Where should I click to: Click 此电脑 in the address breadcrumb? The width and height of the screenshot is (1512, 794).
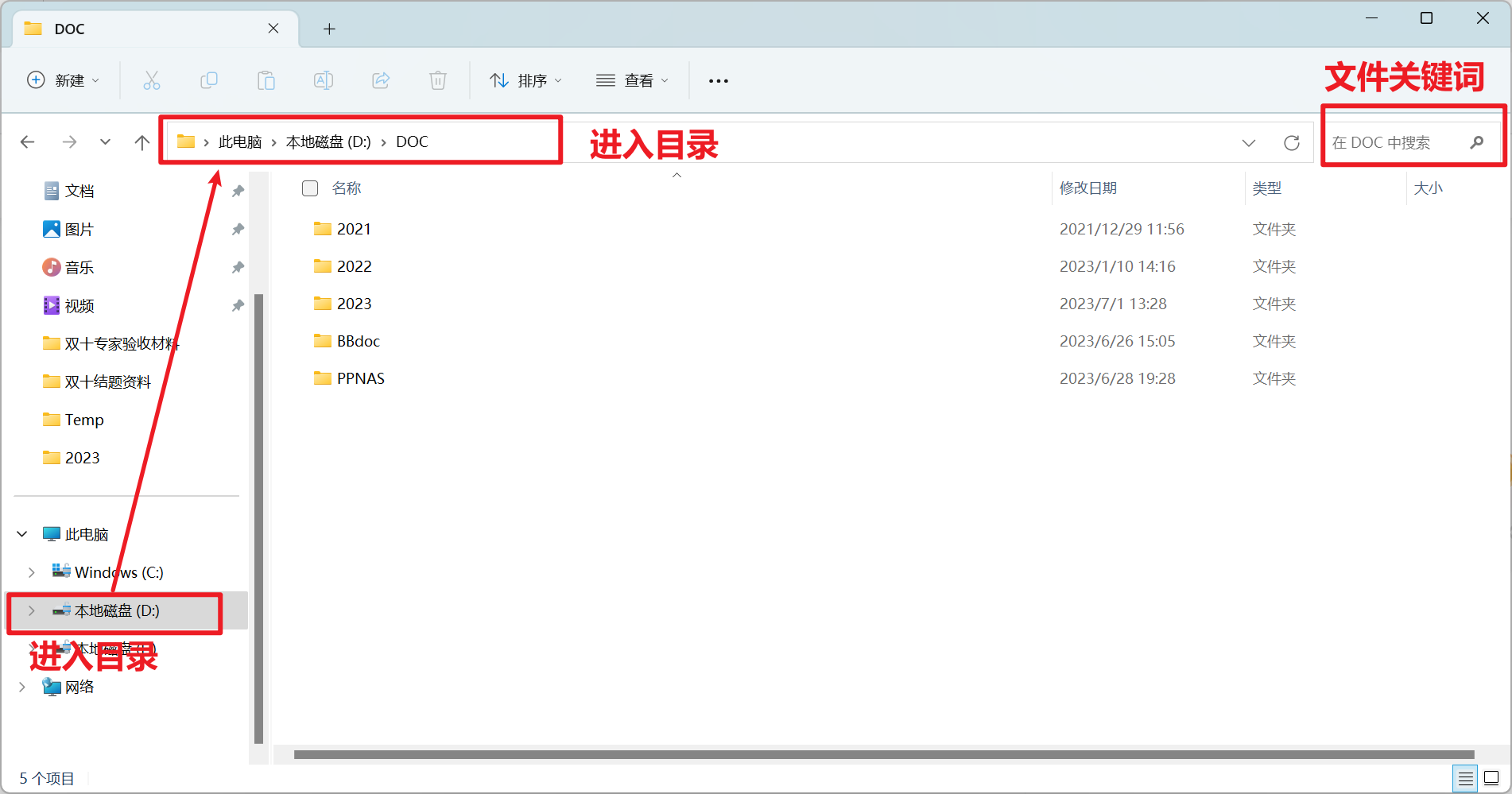[x=240, y=141]
